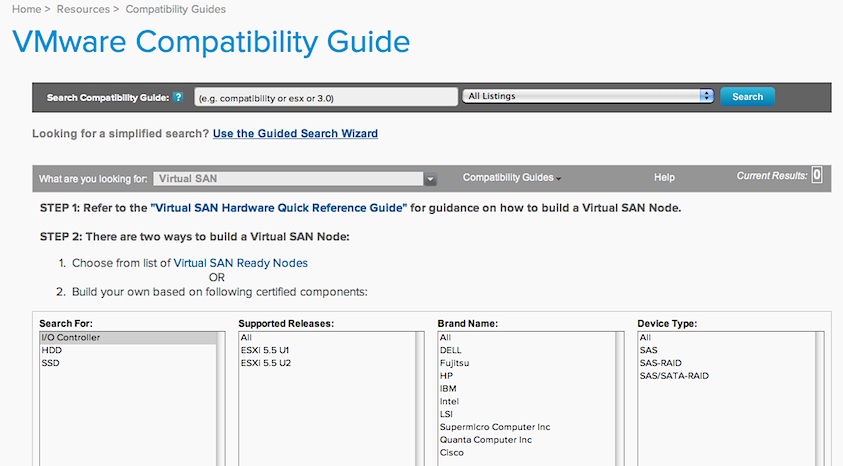The width and height of the screenshot is (843, 466).
Task: Go to Home breadcrumb link
Action: point(26,9)
